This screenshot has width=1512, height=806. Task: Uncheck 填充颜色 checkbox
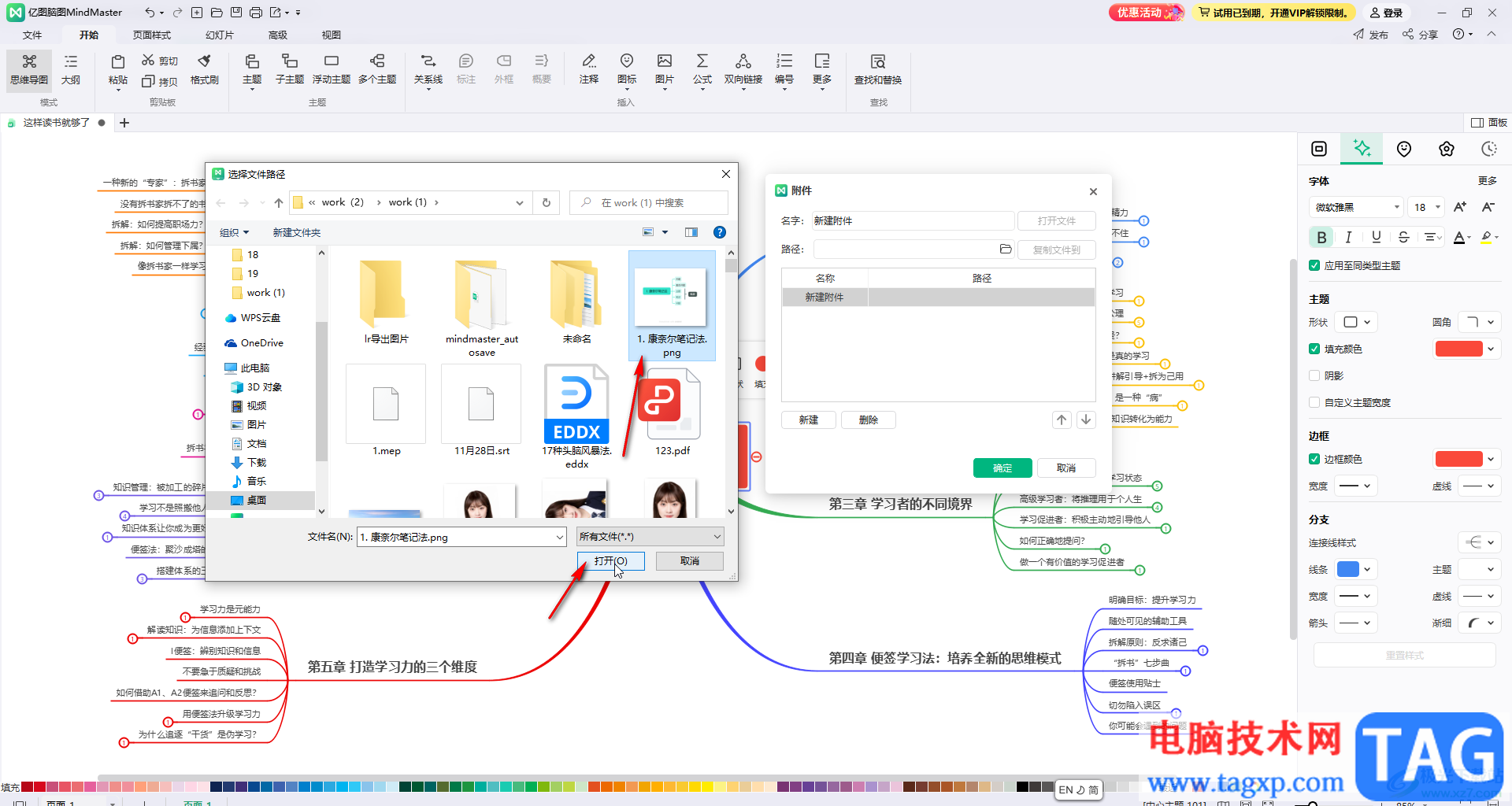click(1314, 349)
